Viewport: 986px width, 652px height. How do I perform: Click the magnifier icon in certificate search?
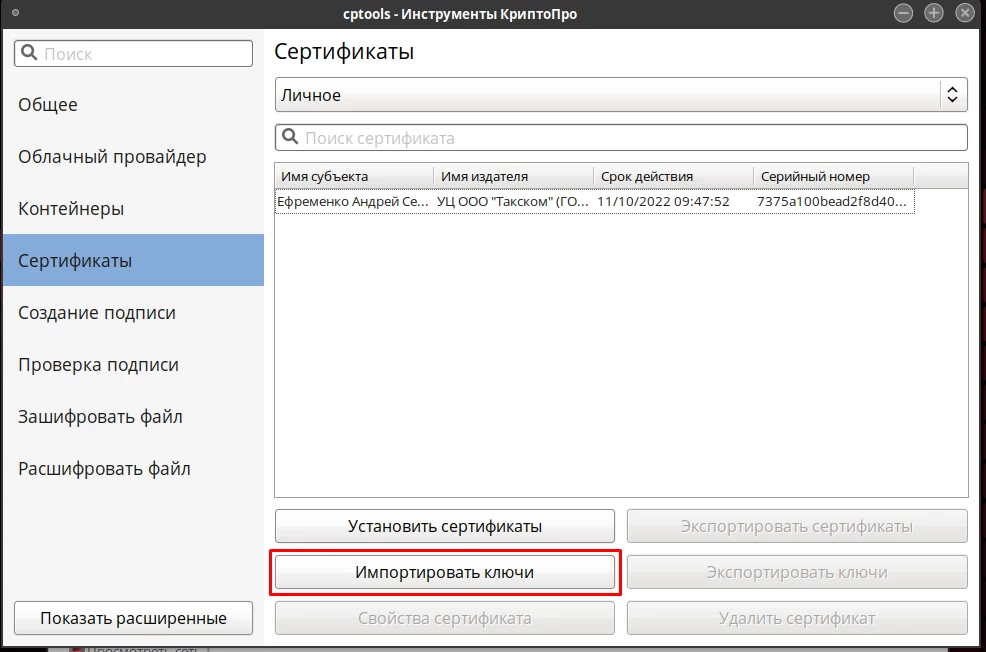tap(290, 136)
